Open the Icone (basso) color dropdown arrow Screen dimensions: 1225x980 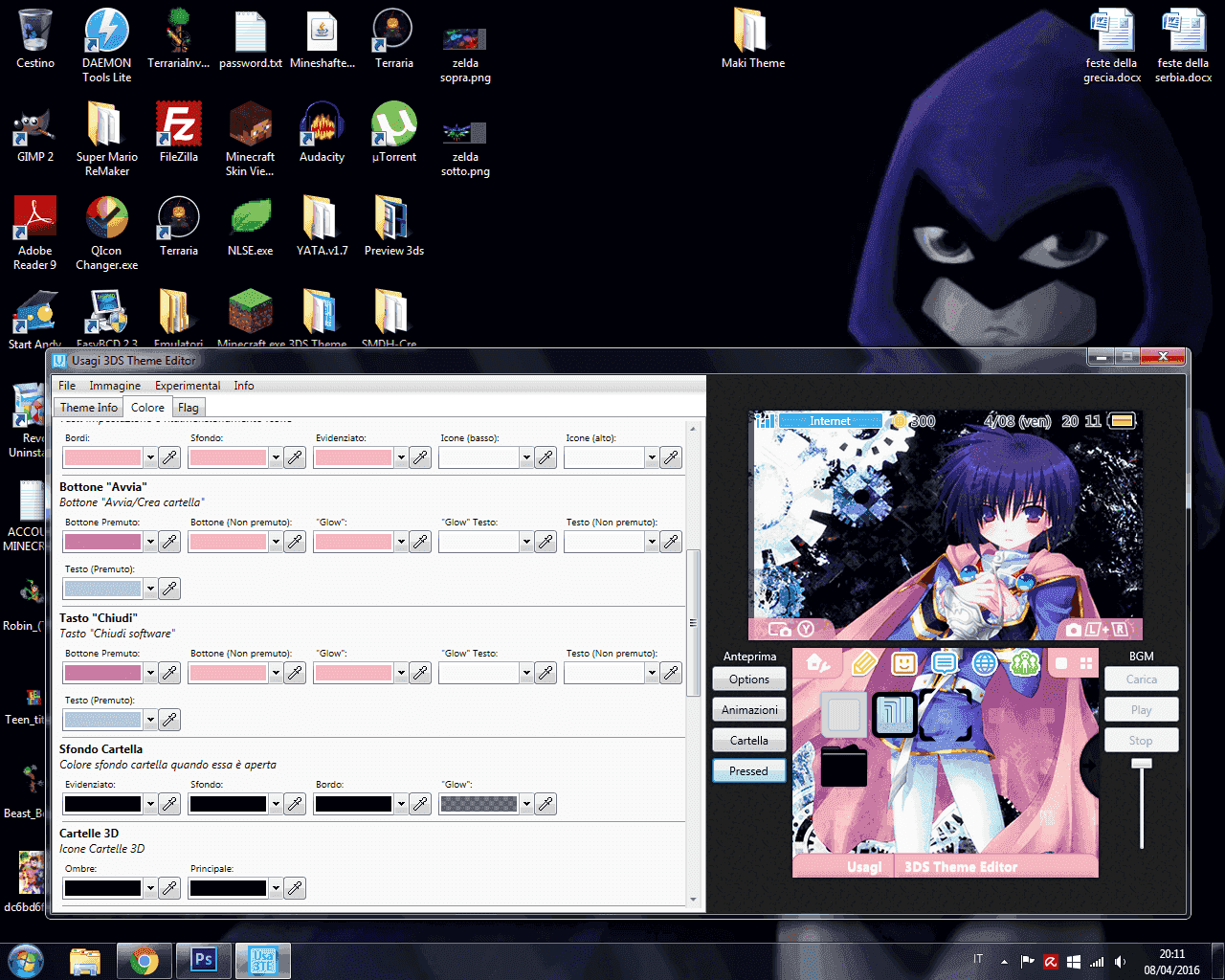tap(526, 457)
